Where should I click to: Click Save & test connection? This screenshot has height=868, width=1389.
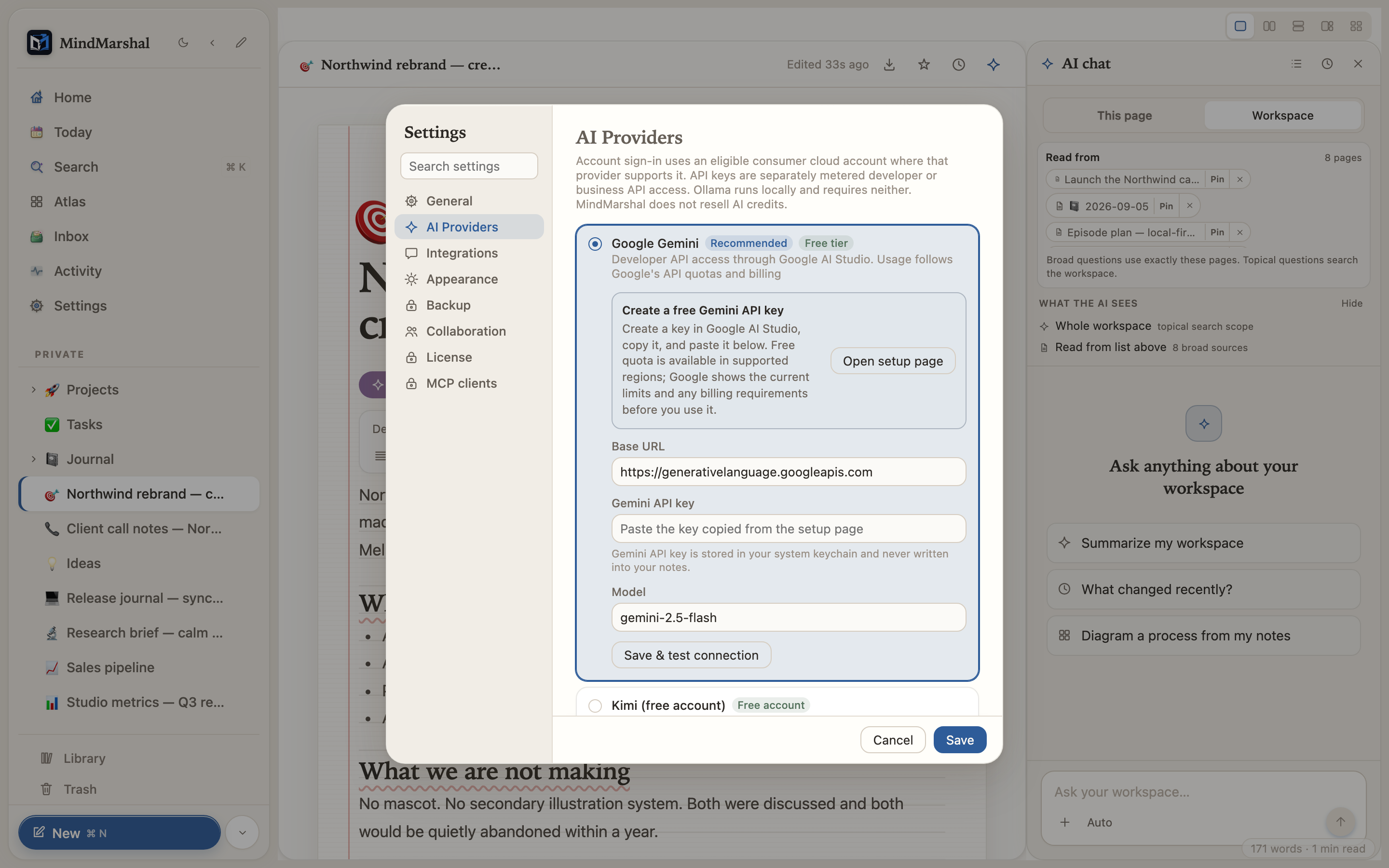[691, 655]
